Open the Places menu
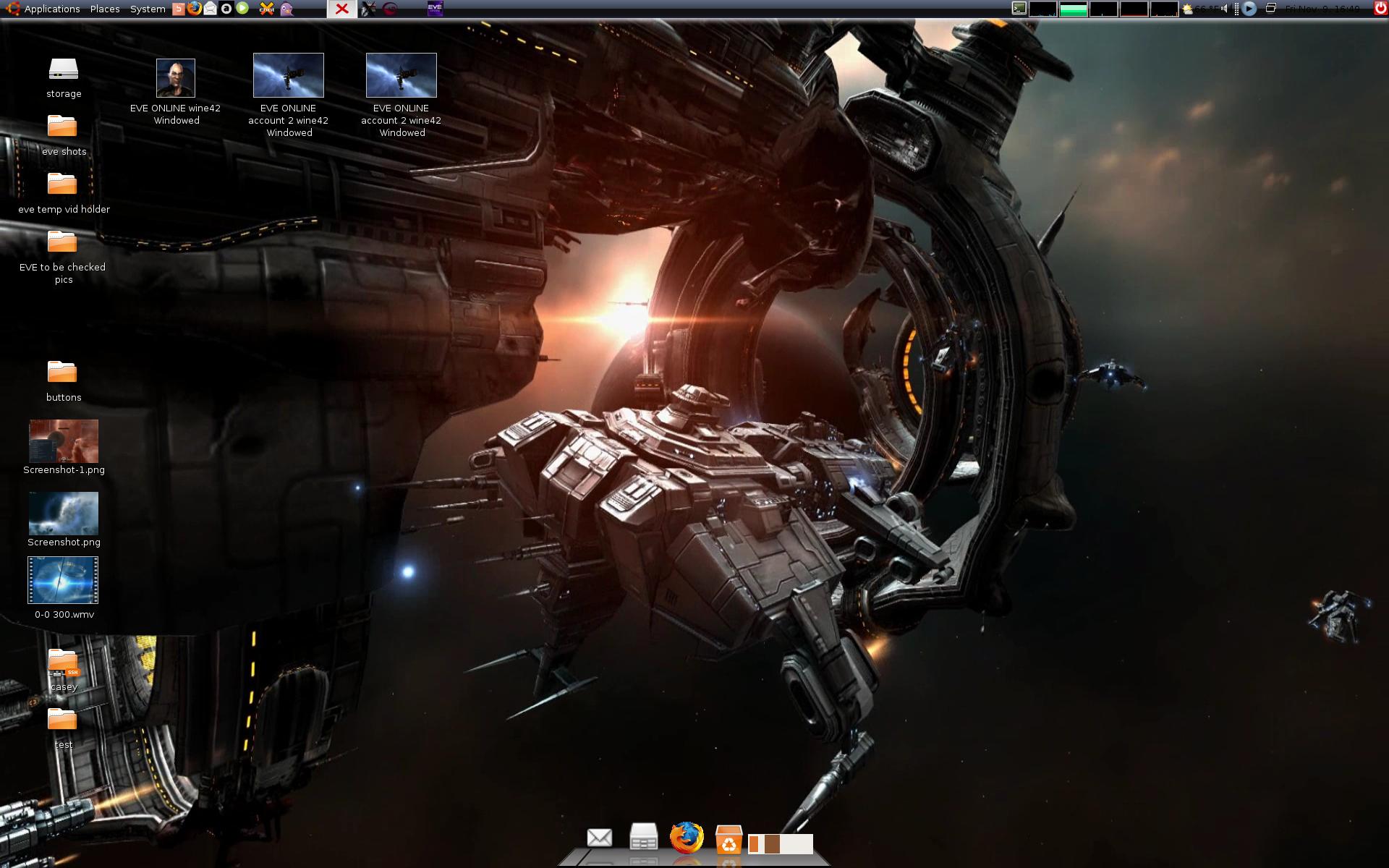This screenshot has height=868, width=1389. point(105,9)
